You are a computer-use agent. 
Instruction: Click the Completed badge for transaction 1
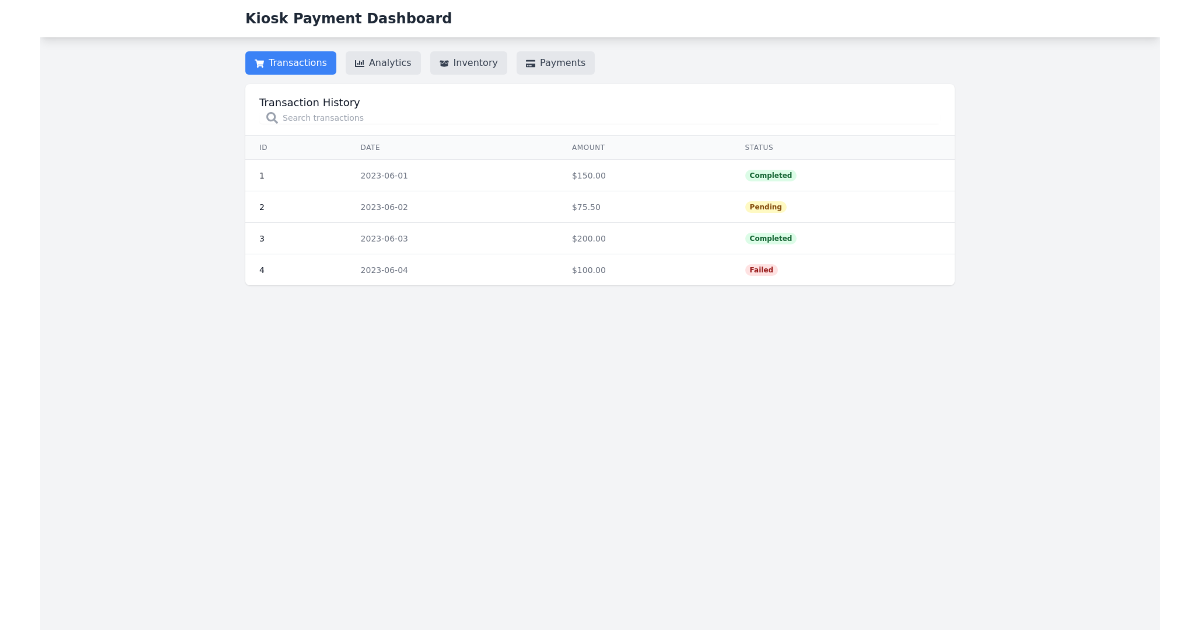coord(770,175)
